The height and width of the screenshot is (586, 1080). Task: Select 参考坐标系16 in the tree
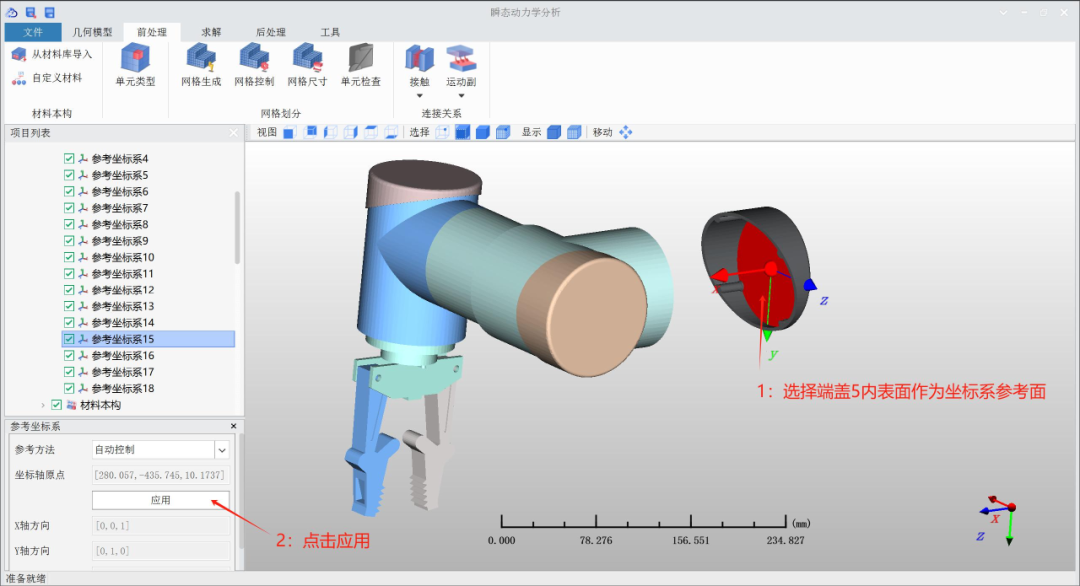click(123, 355)
